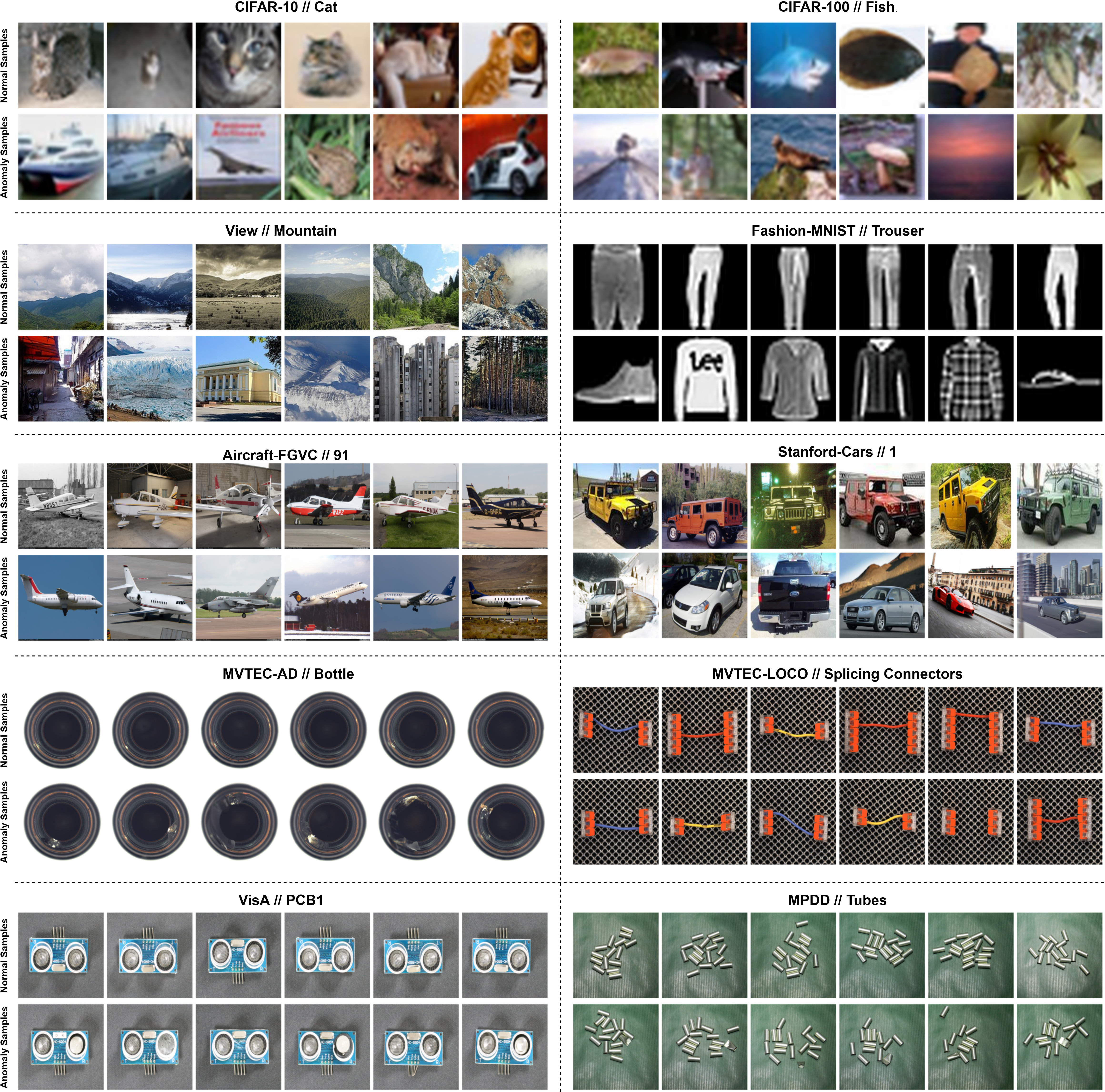The width and height of the screenshot is (1105, 1092).
Task: Open the narrow alley street image
Action: point(61,379)
